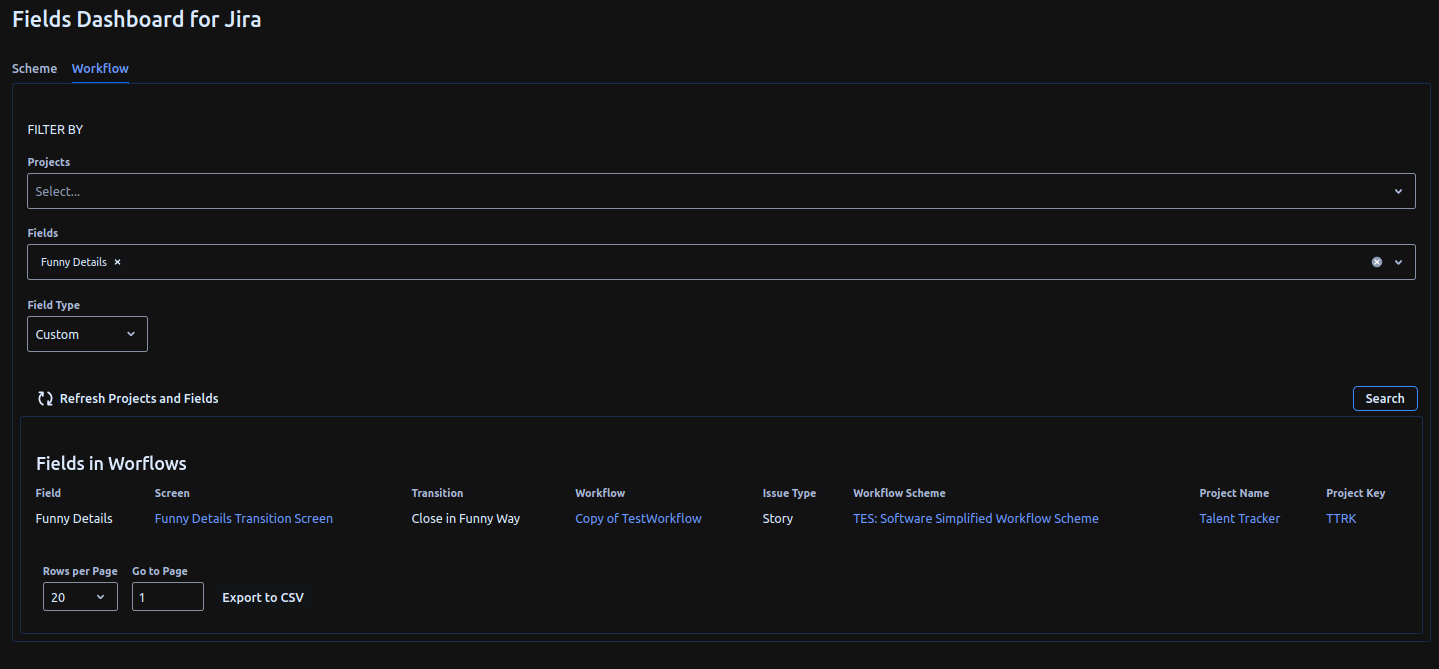The height and width of the screenshot is (669, 1439).
Task: Click the Refresh Projects and Fields icon
Action: coord(44,398)
